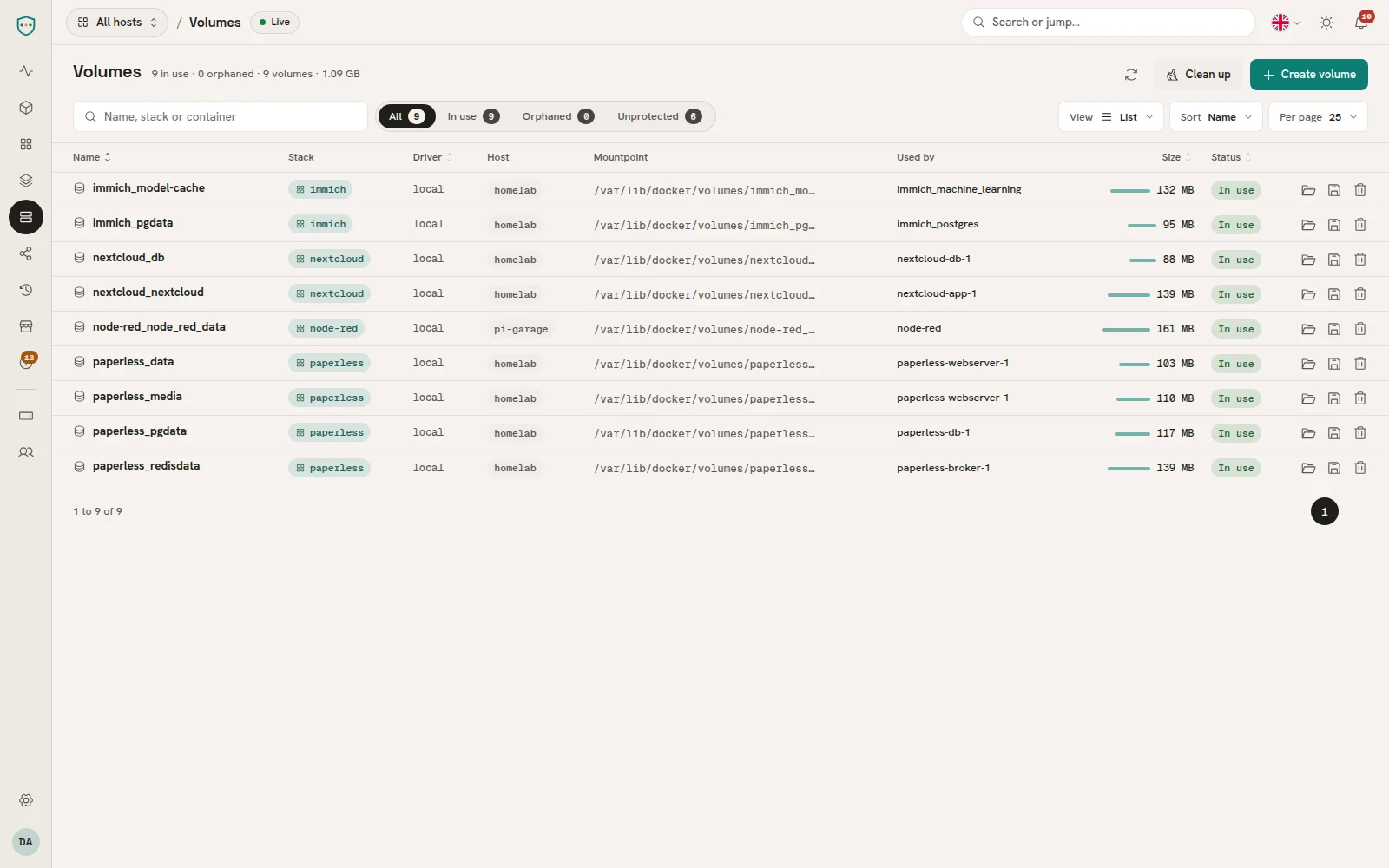This screenshot has height=868, width=1389.
Task: Open the containers cube icon in the sidebar
Action: pos(26,108)
